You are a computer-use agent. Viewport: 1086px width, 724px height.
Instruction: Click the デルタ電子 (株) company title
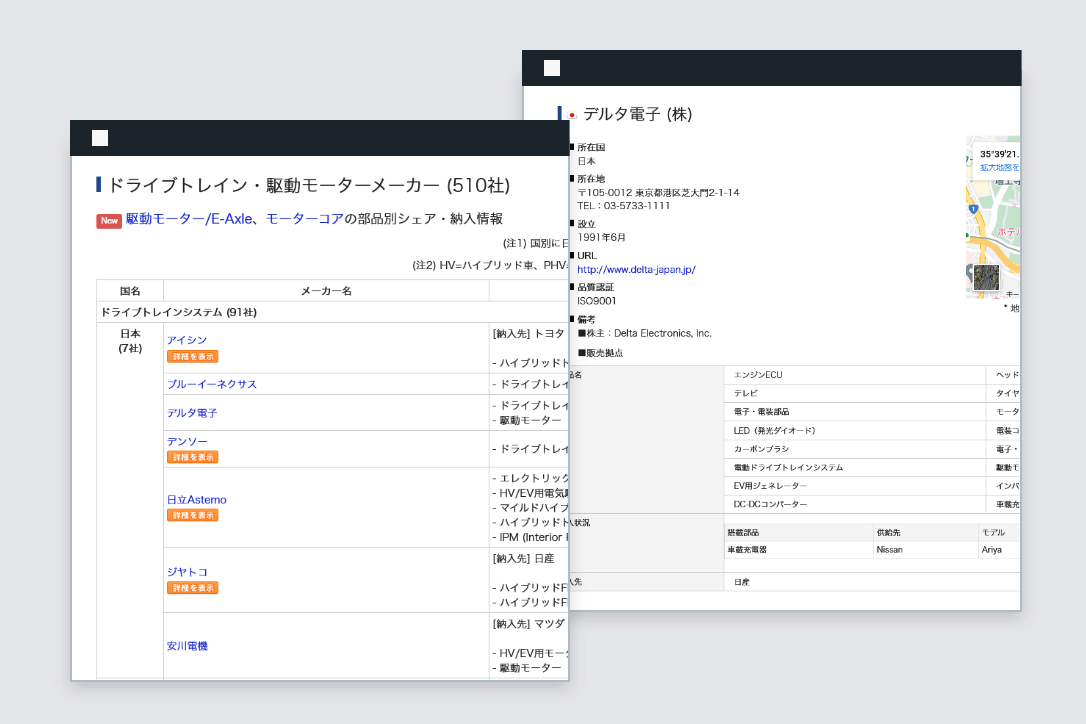click(x=638, y=114)
